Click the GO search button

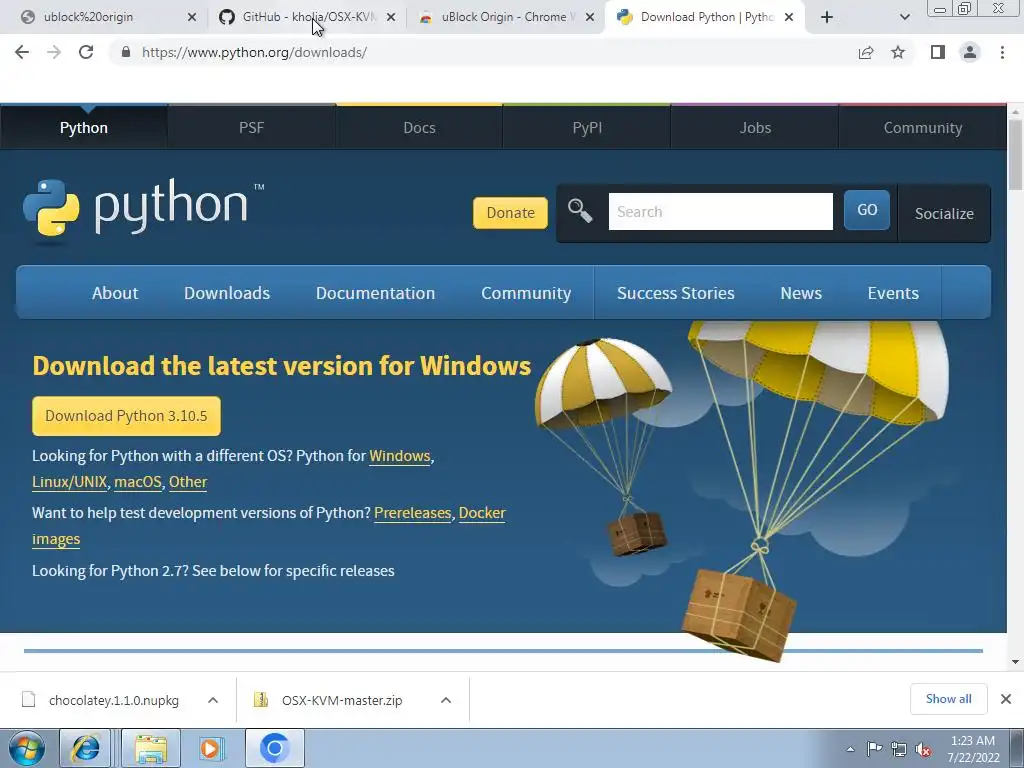(867, 210)
